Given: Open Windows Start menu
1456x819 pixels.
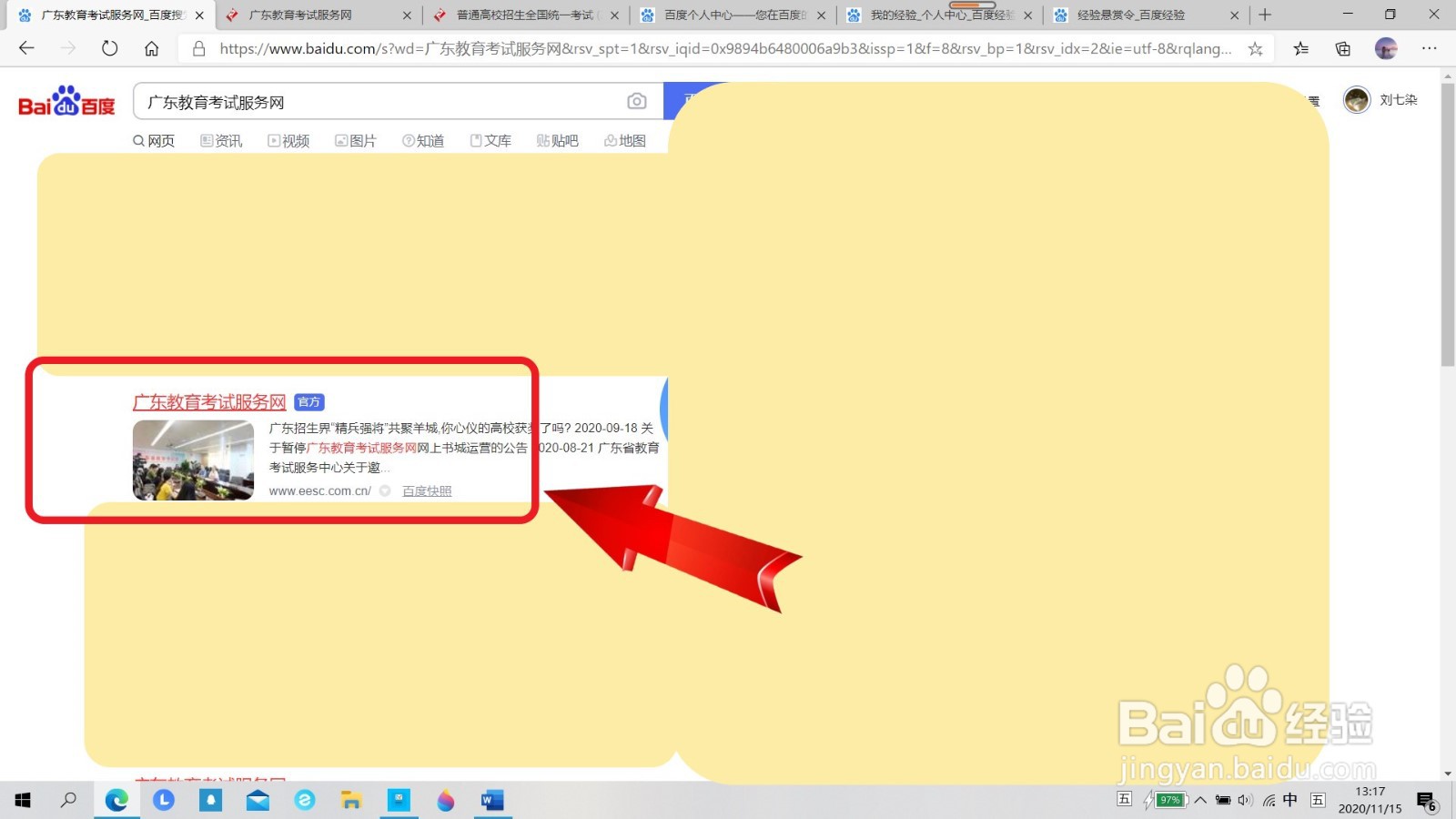Looking at the screenshot, I should 23,800.
